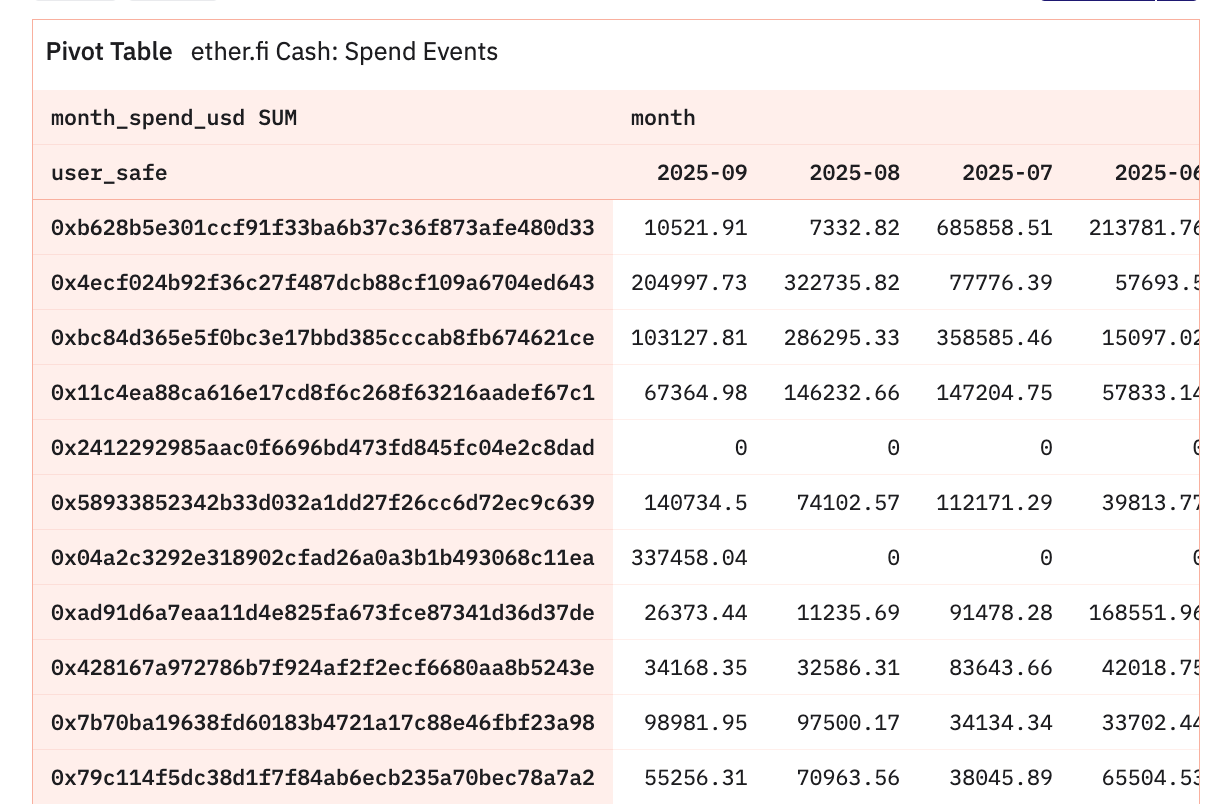Click the value 103127.81

pos(689,338)
